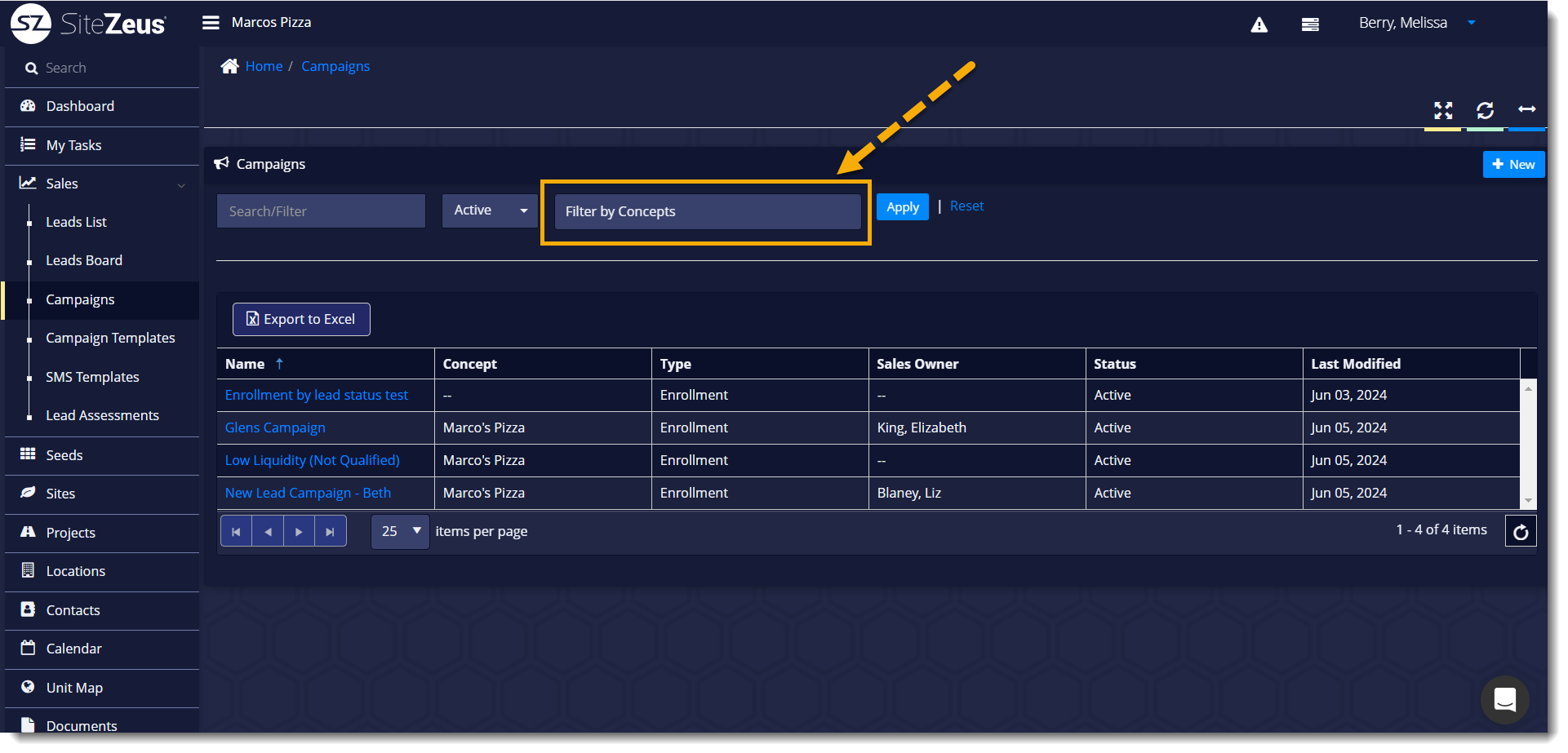This screenshot has height=753, width=1568.
Task: Click the King, Elizabeth sales owner cell
Action: (x=977, y=427)
